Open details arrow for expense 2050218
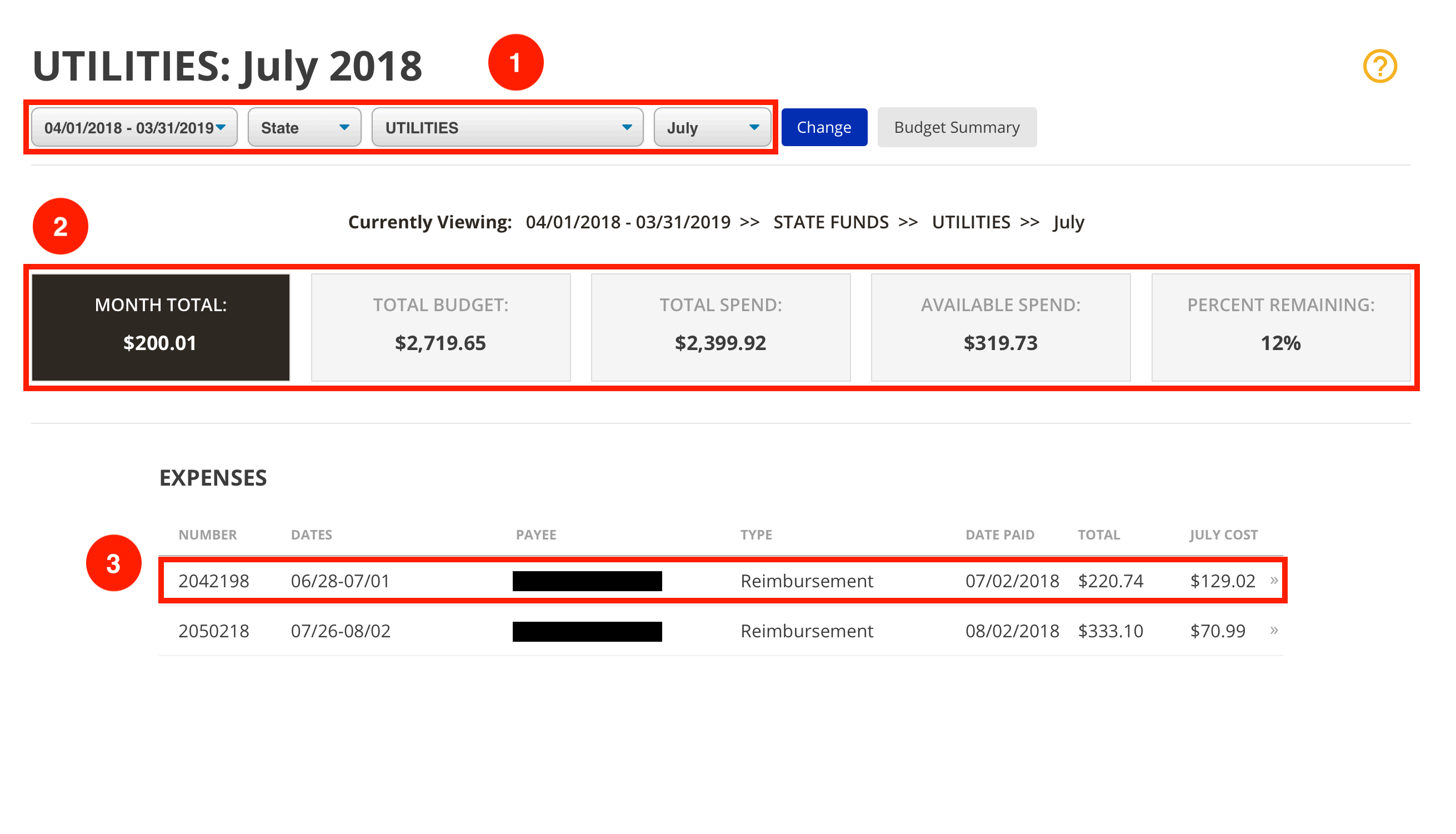 [x=1273, y=631]
